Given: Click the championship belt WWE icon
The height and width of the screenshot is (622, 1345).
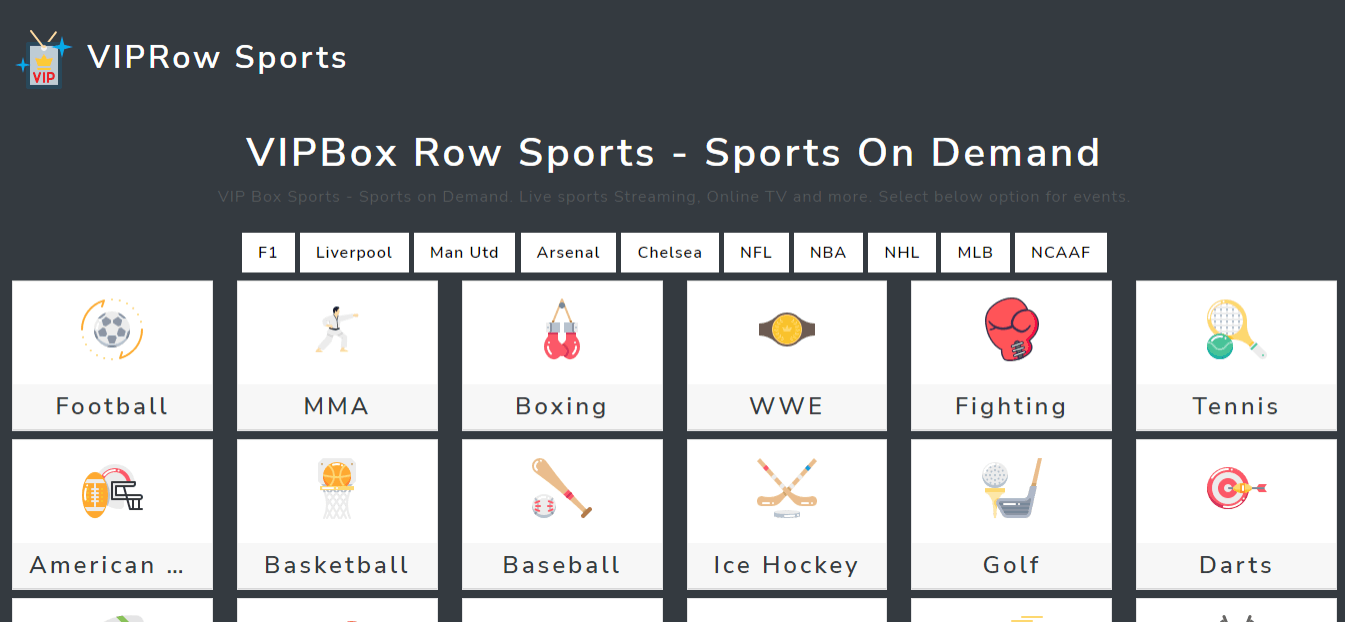Looking at the screenshot, I should tap(787, 329).
